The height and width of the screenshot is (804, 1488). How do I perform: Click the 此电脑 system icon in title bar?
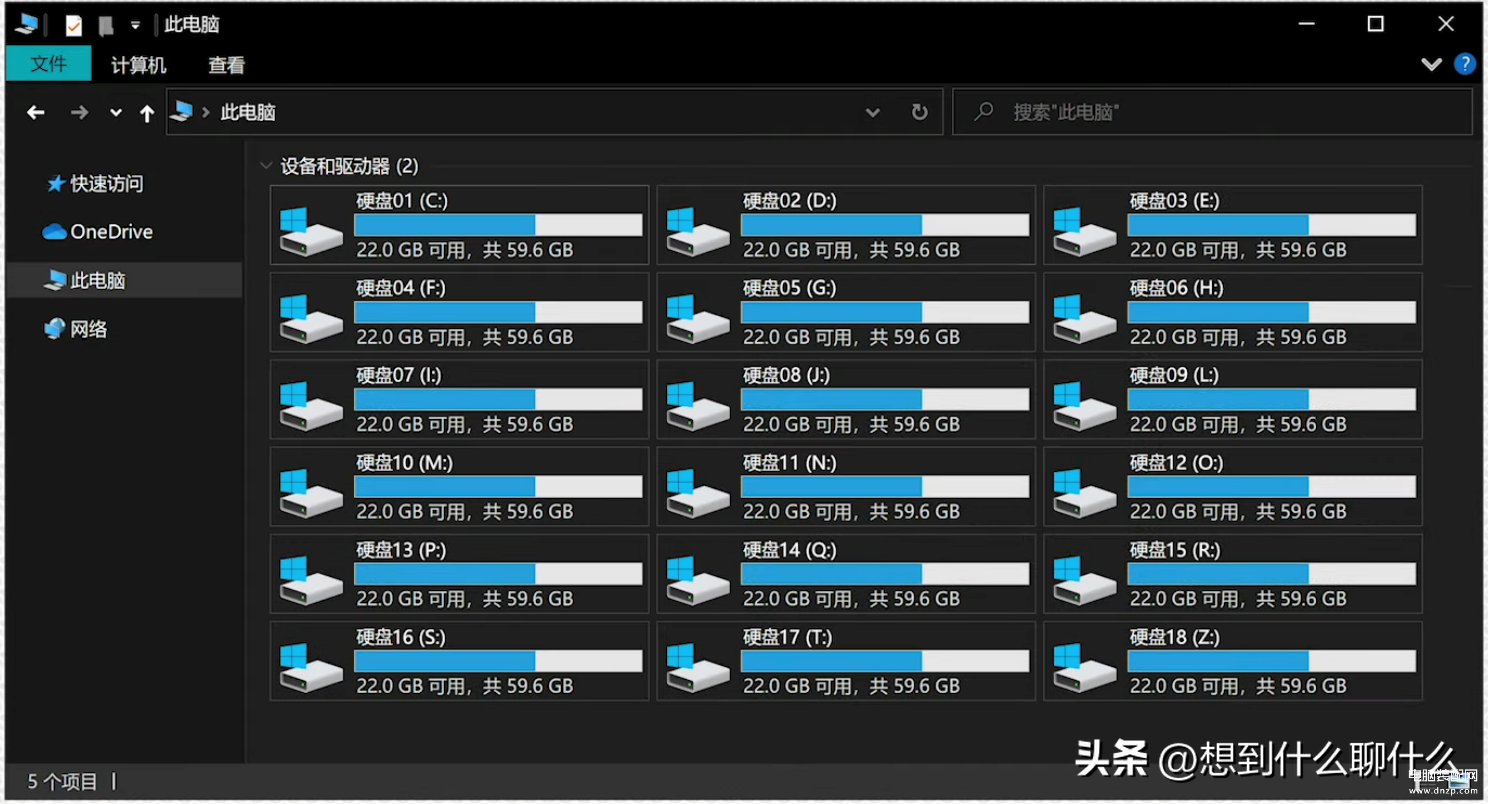pos(26,24)
